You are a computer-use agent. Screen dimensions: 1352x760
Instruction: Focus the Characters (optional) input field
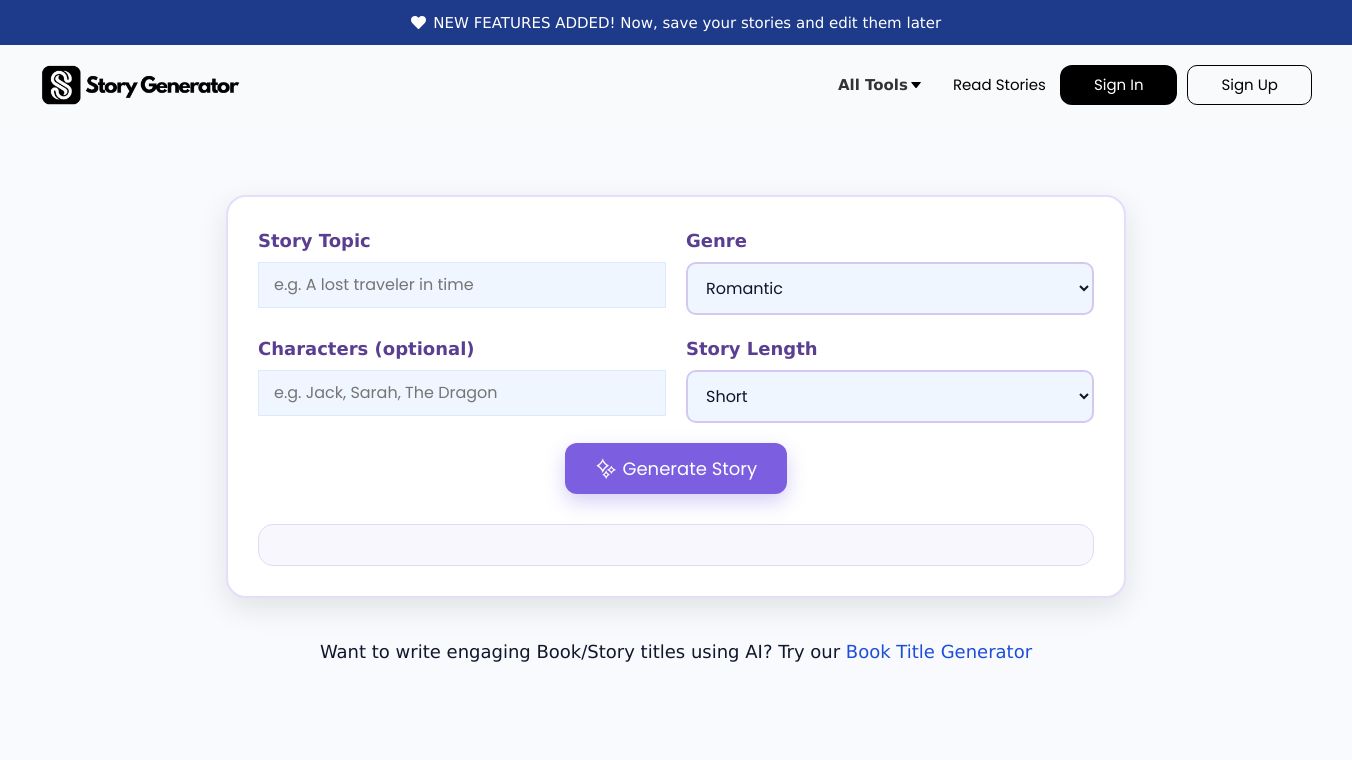461,393
